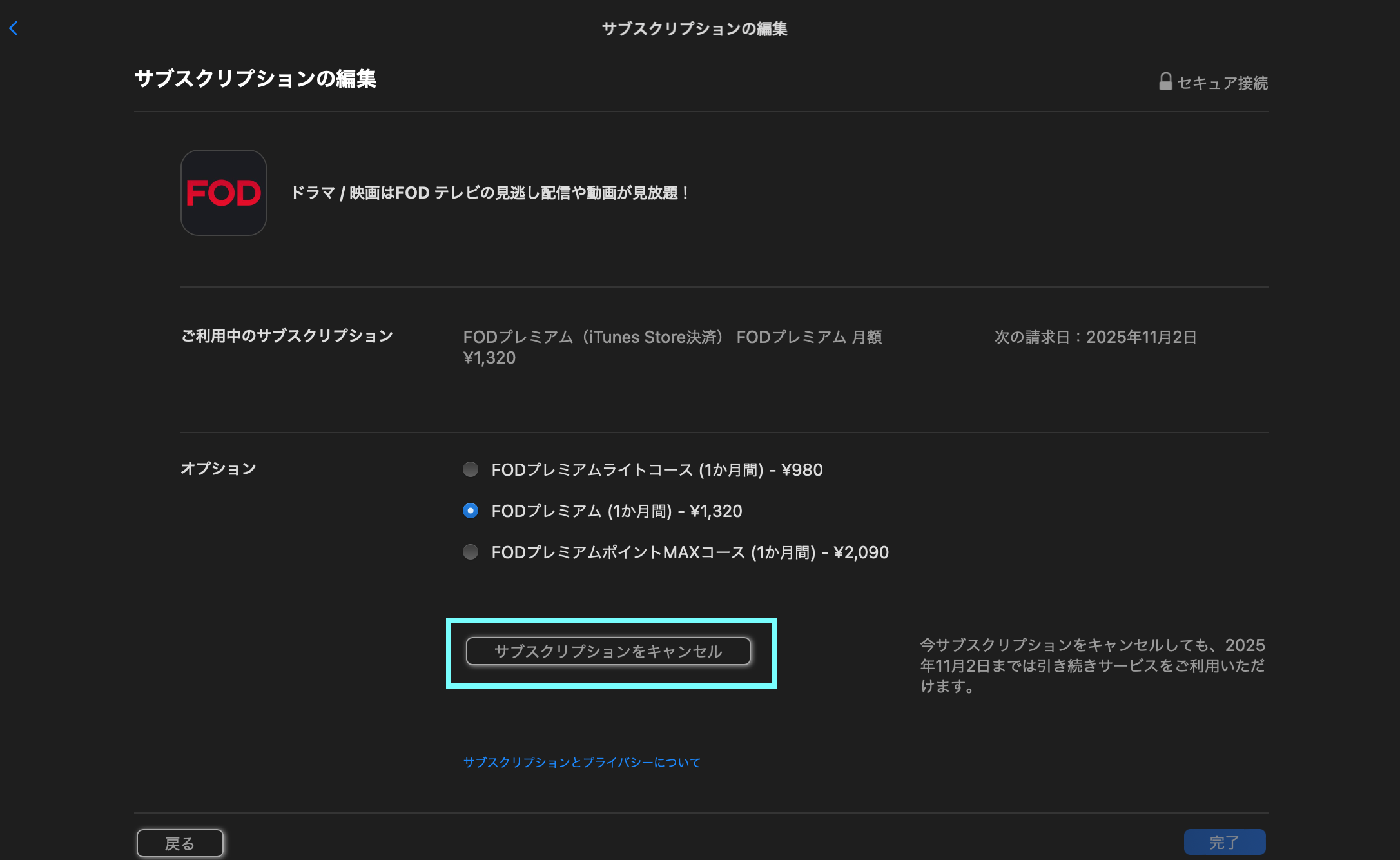The height and width of the screenshot is (860, 1400).
Task: Click the cancellation notice paragraph at right
Action: pyautogui.click(x=1092, y=665)
